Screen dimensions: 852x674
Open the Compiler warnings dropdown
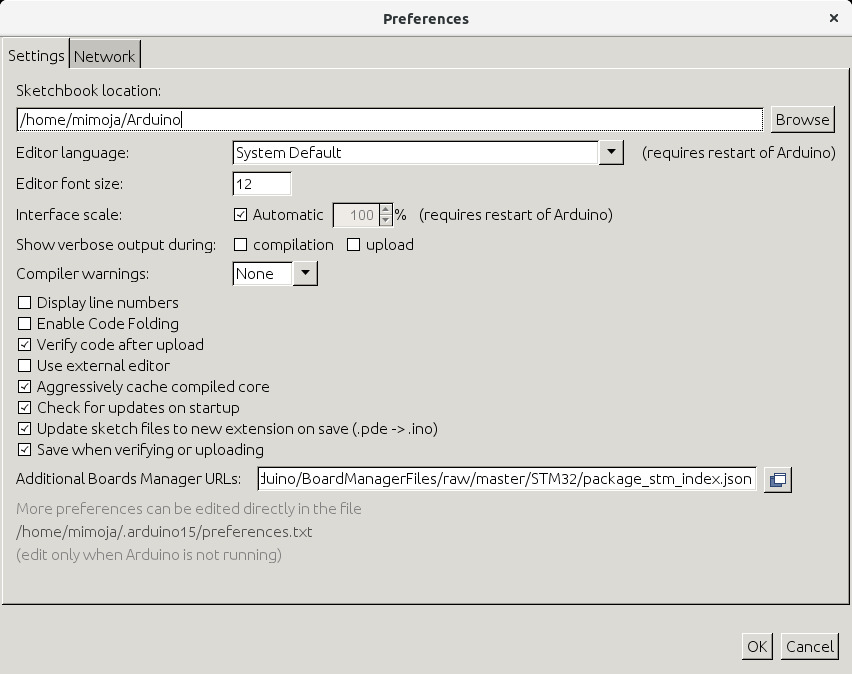[x=305, y=274]
